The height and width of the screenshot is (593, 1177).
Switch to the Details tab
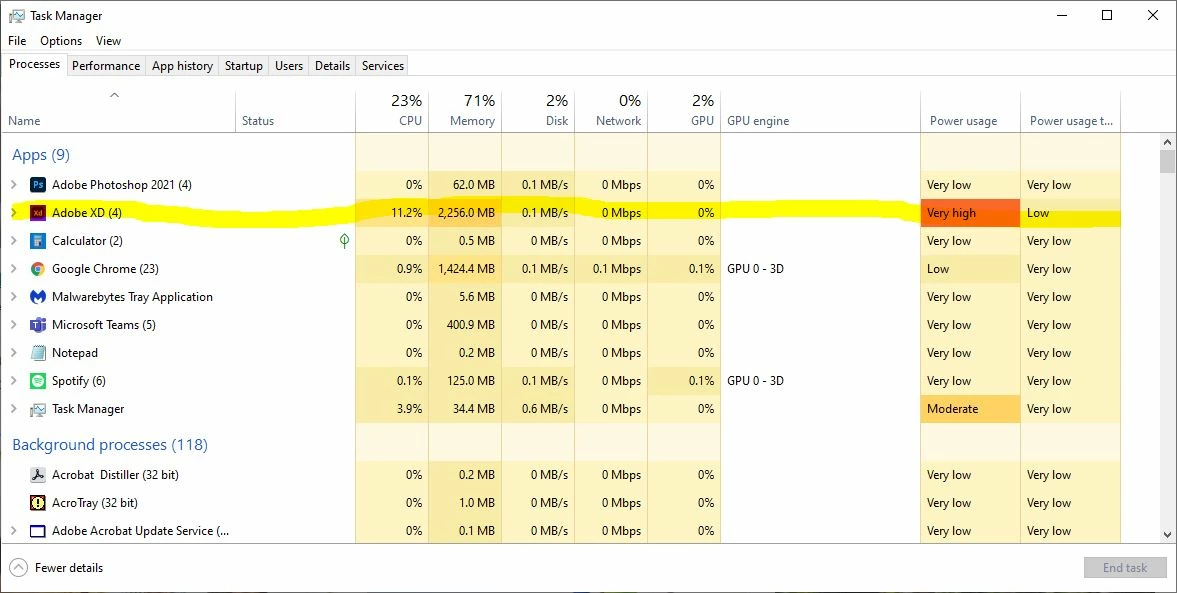(333, 65)
